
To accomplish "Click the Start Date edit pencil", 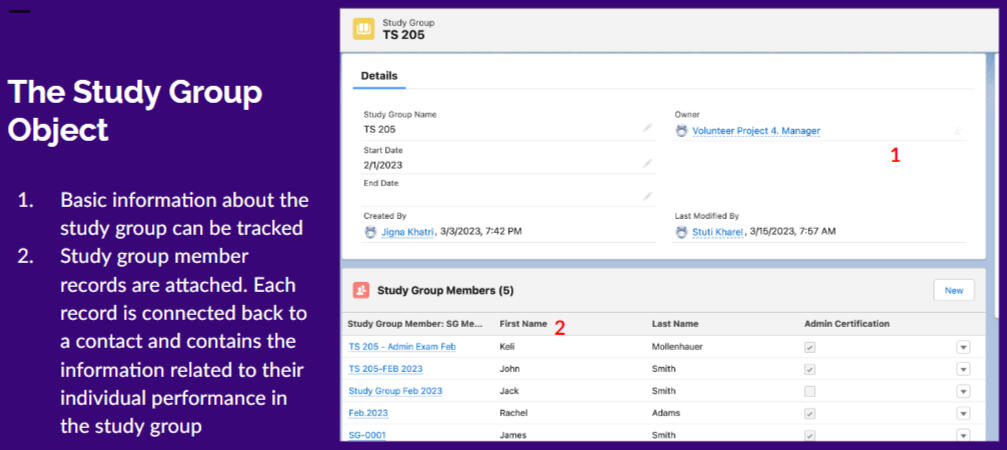I will (648, 163).
